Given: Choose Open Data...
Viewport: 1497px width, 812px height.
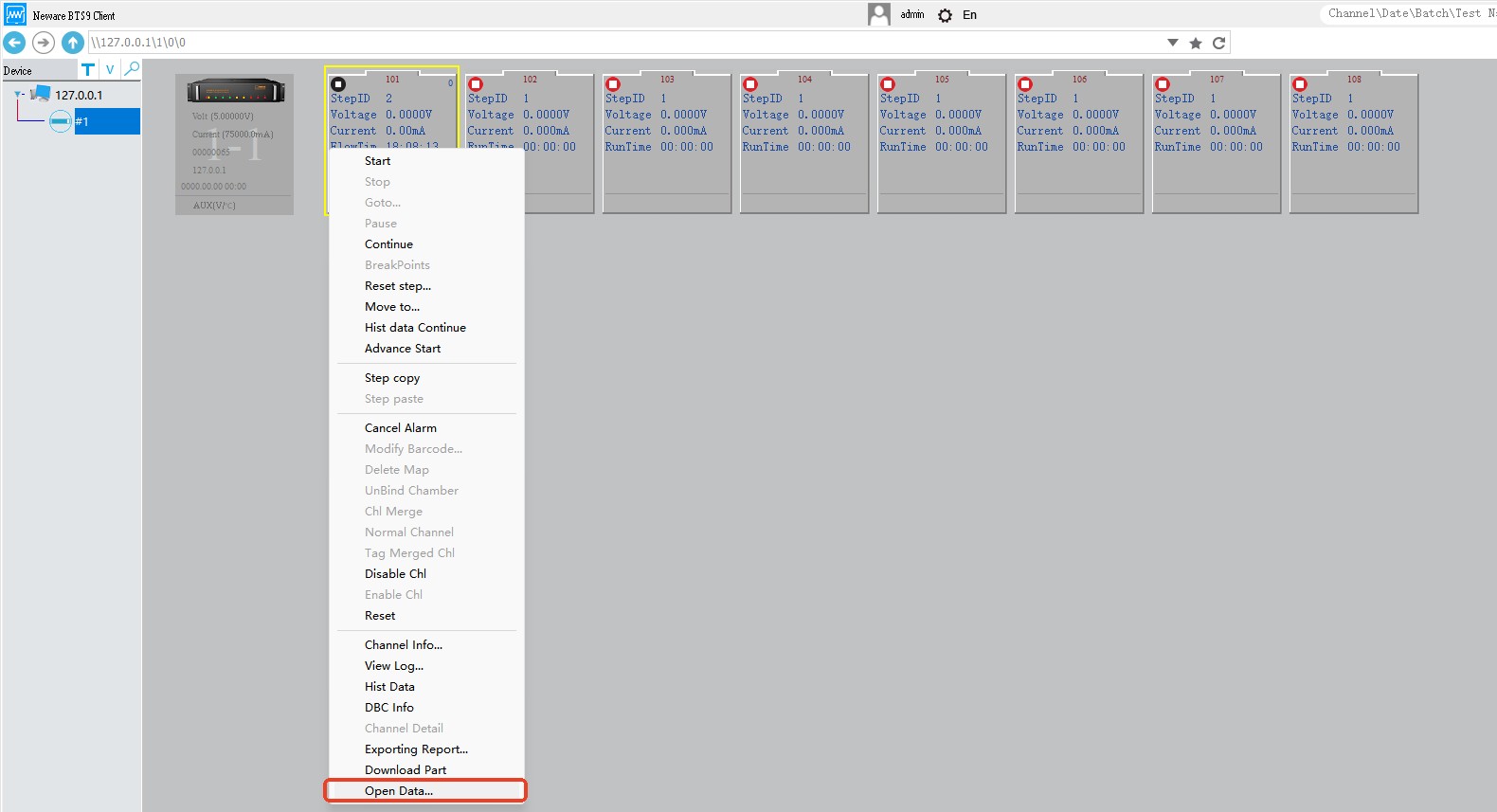Looking at the screenshot, I should (426, 791).
